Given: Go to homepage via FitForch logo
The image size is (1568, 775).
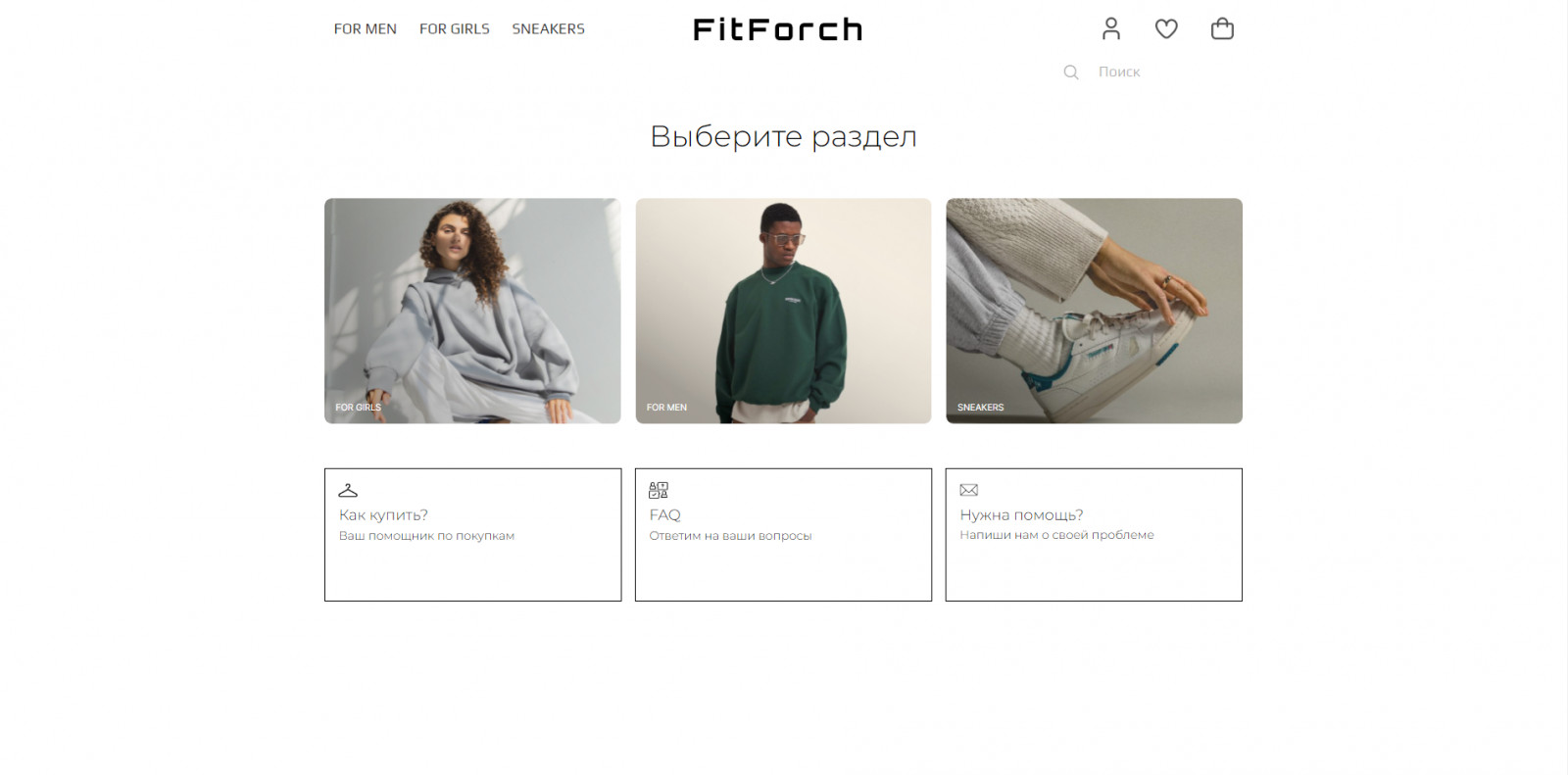Looking at the screenshot, I should coord(778,29).
